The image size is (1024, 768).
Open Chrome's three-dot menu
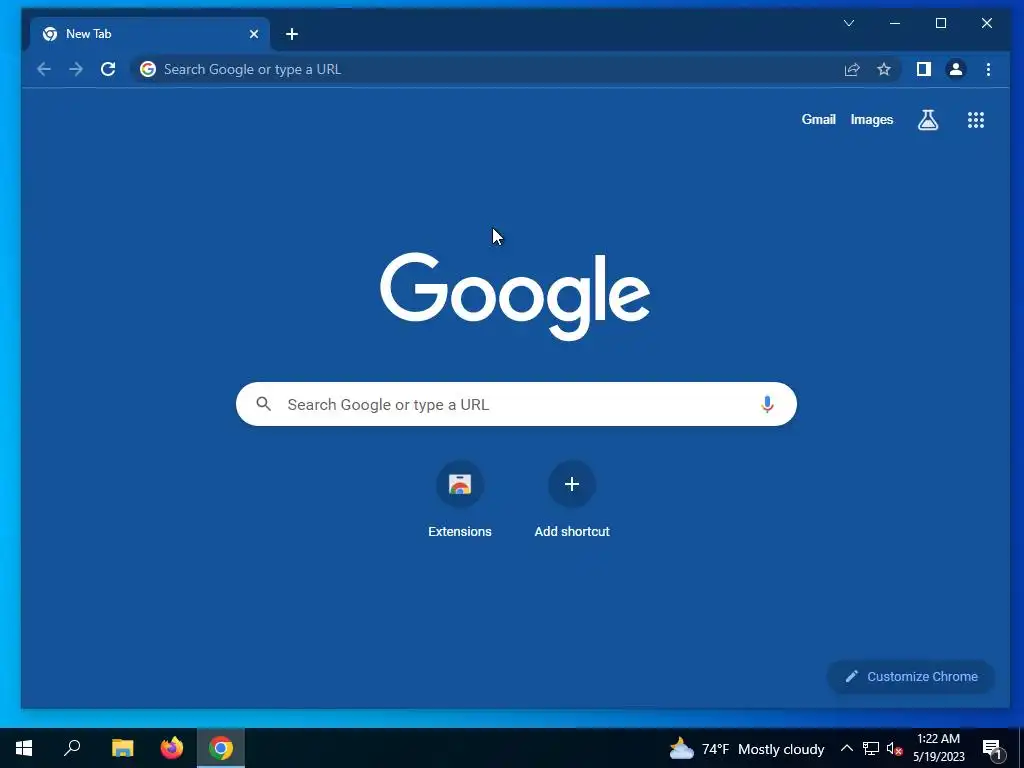(988, 69)
